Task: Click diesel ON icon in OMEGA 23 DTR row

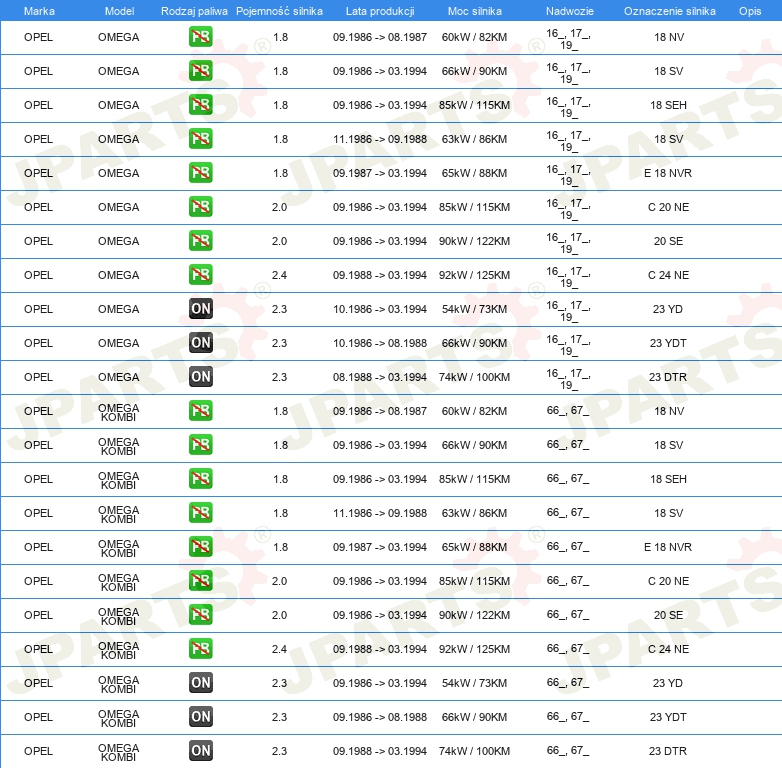Action: pyautogui.click(x=200, y=377)
